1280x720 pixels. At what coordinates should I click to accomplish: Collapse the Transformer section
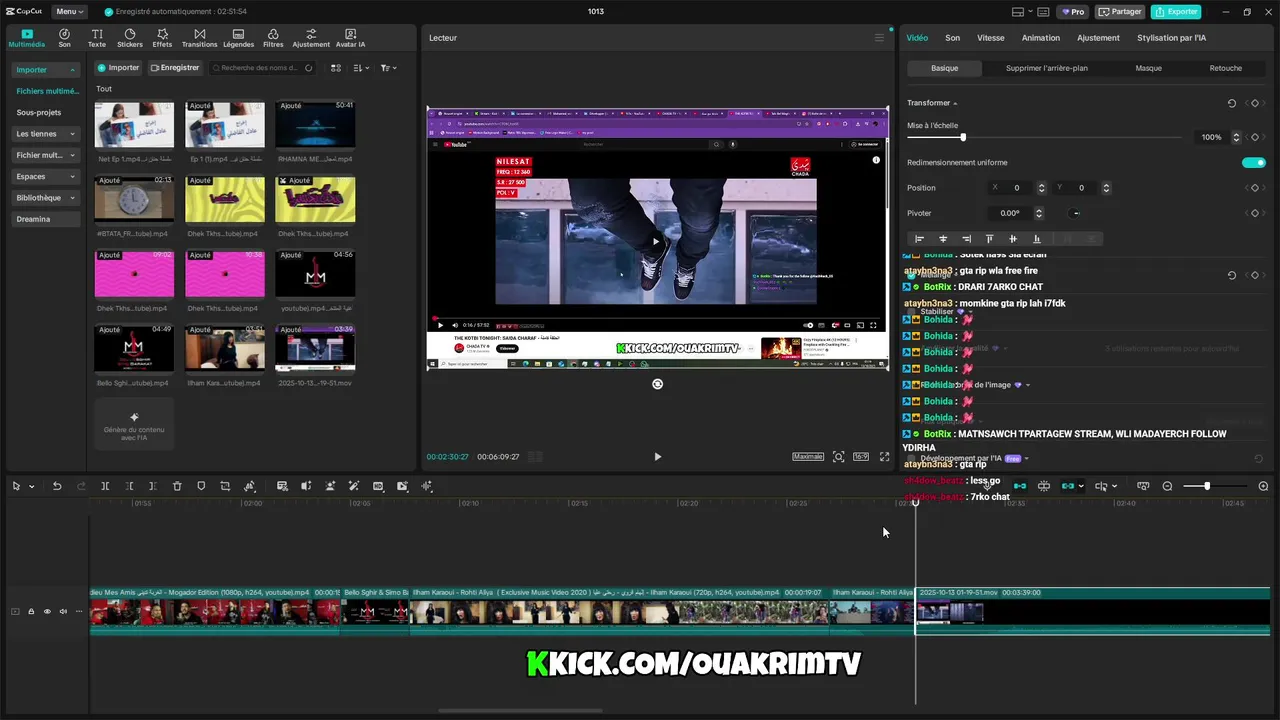[x=955, y=103]
